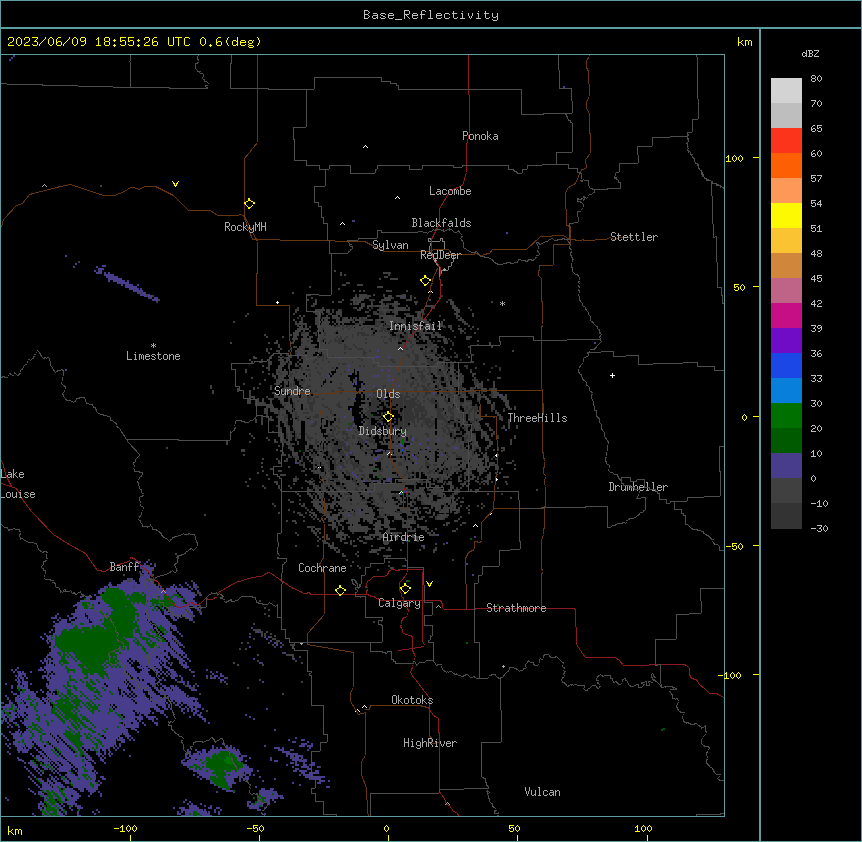Viewport: 862px width, 842px height.
Task: Click the 50 tick on the bottom axis
Action: 514,828
